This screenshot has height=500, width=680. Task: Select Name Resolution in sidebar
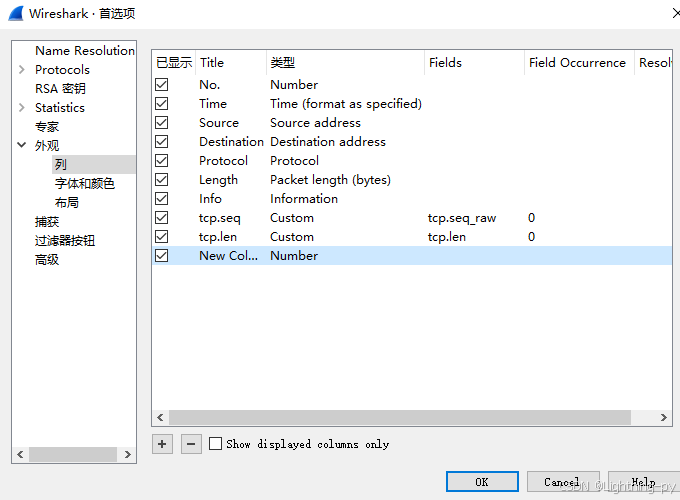point(85,51)
